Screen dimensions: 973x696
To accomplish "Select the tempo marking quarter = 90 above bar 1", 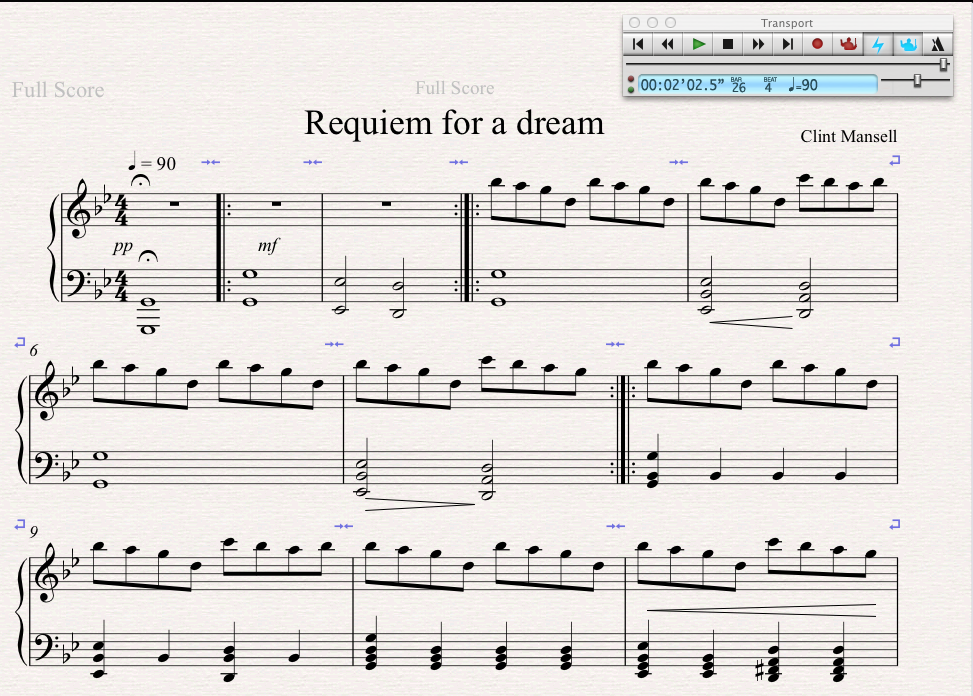I will click(x=152, y=163).
